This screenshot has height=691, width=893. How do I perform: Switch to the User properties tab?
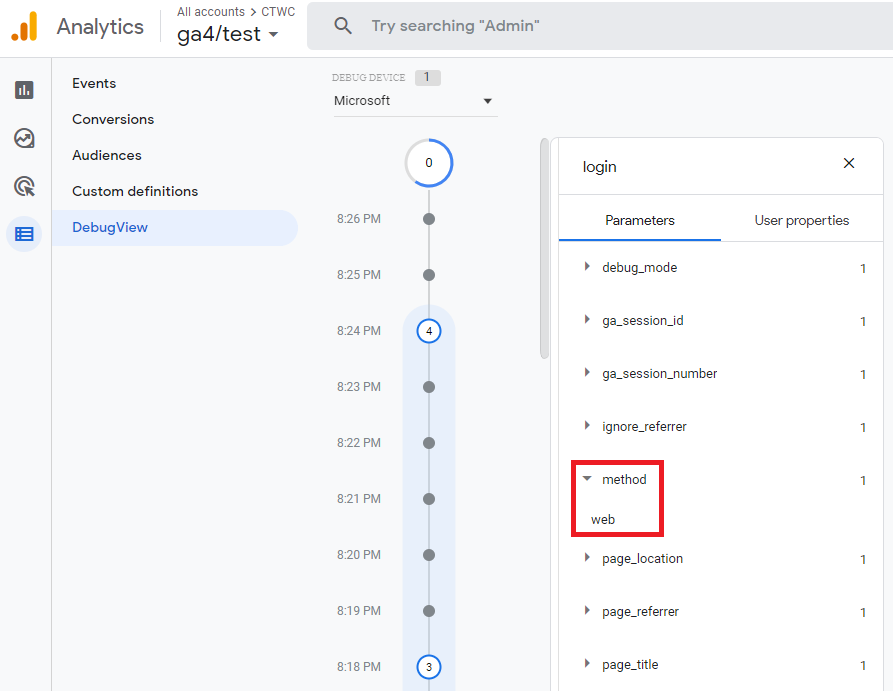(801, 220)
